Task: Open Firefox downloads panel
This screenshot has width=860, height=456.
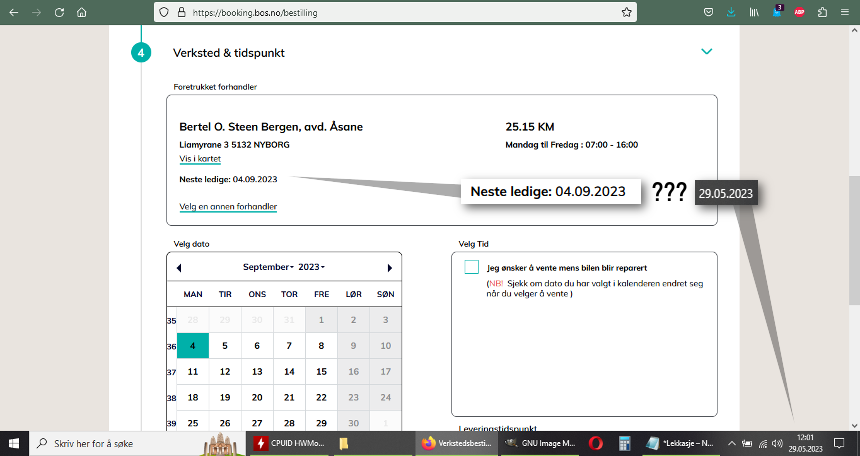Action: point(731,12)
